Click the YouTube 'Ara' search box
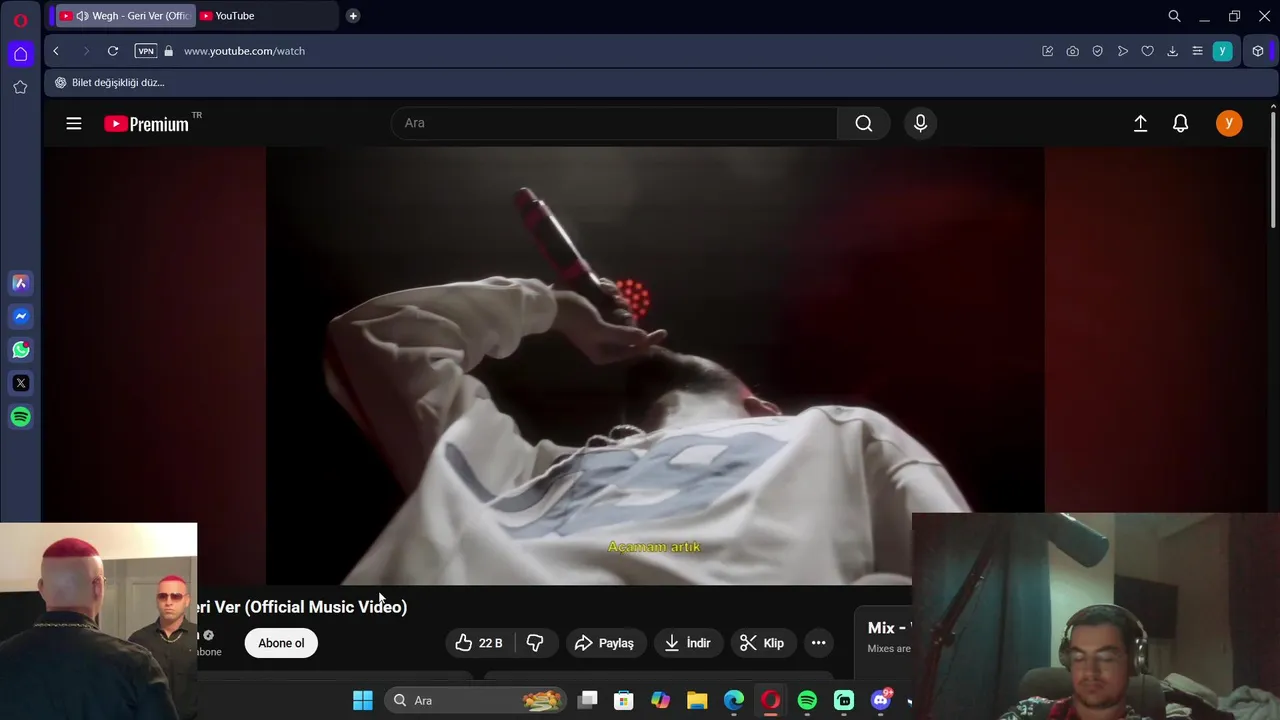The image size is (1280, 720). [614, 123]
